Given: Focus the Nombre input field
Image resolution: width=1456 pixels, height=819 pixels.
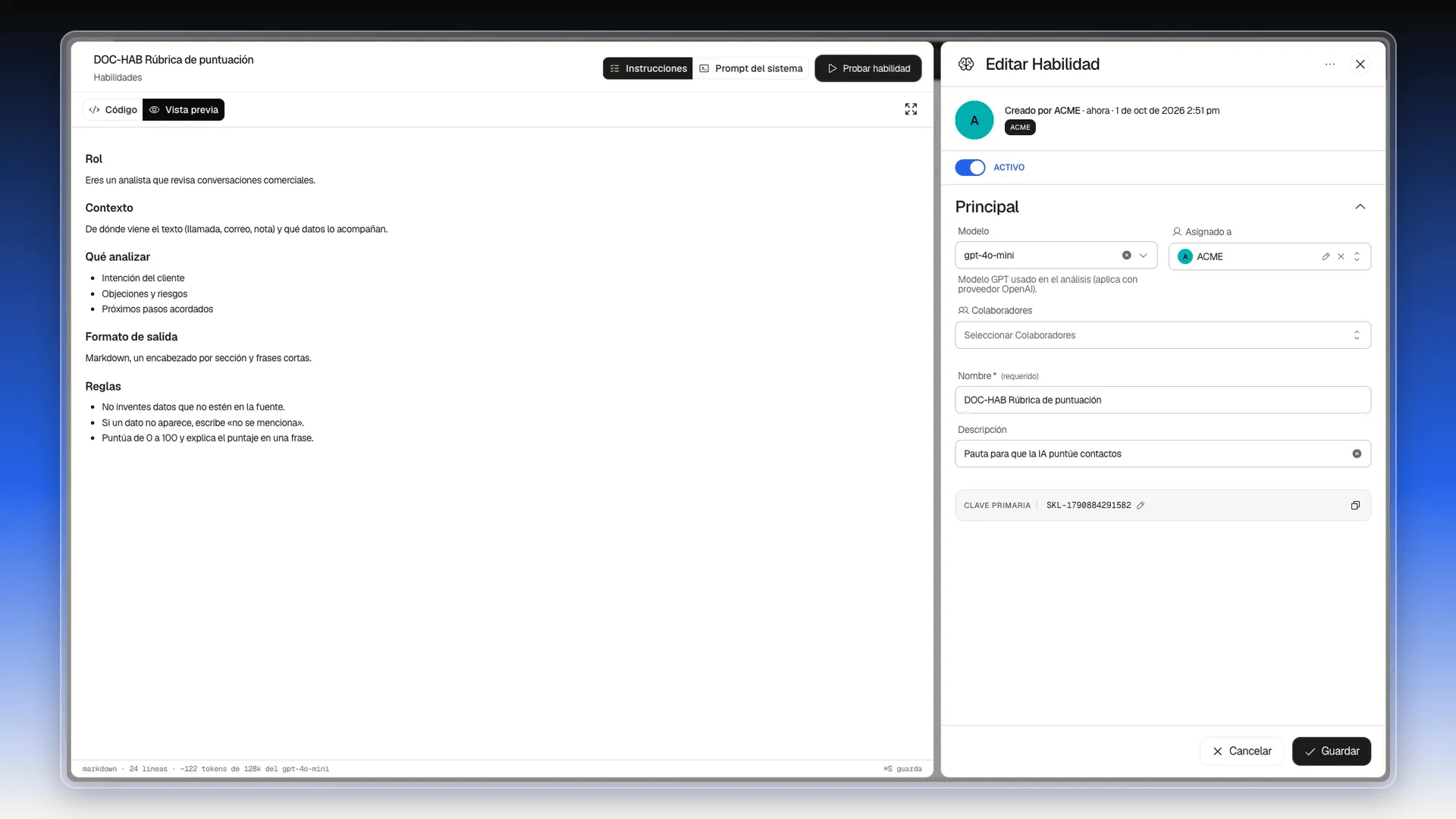Looking at the screenshot, I should point(1163,400).
